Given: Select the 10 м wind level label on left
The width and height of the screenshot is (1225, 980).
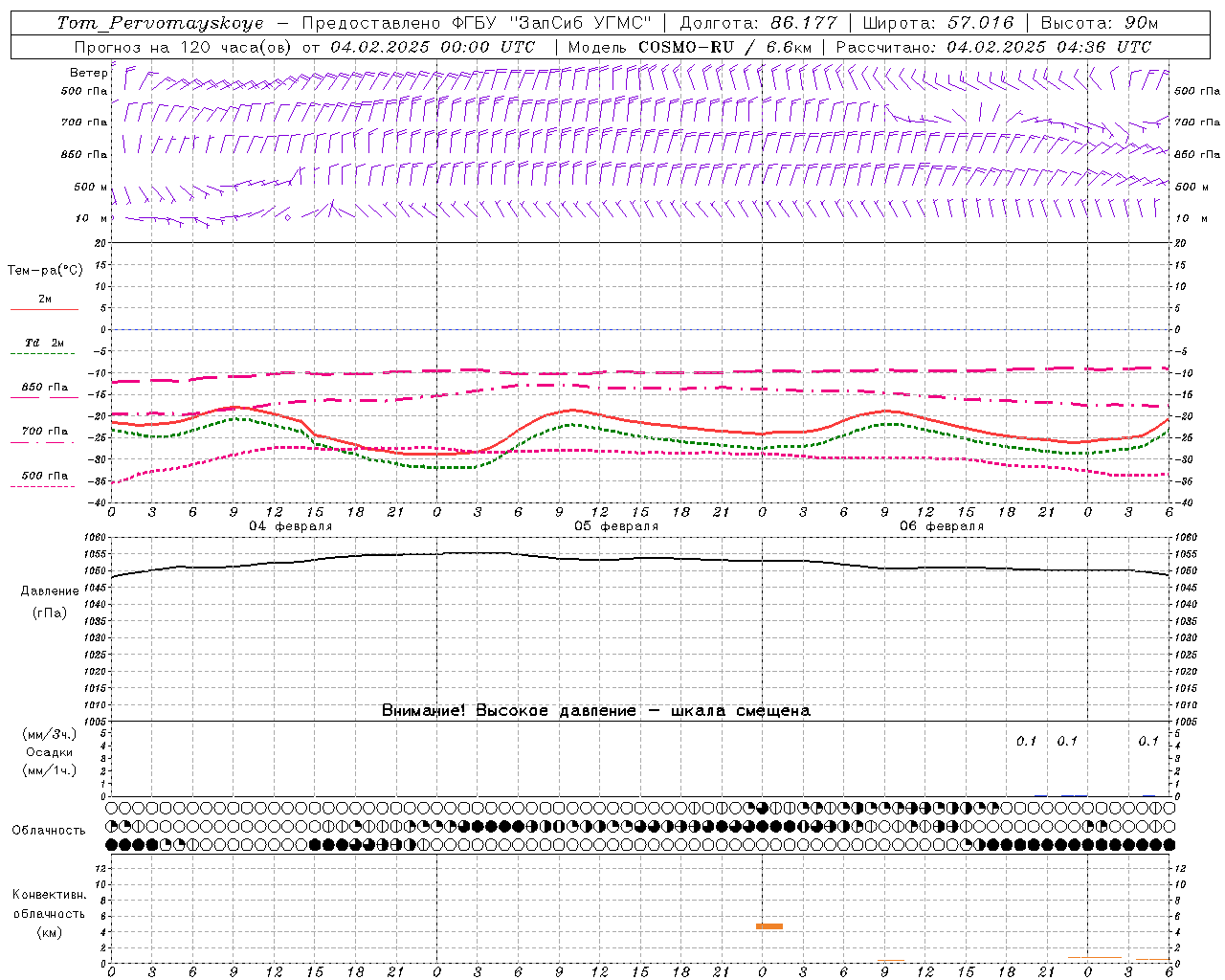Looking at the screenshot, I should pyautogui.click(x=92, y=218).
